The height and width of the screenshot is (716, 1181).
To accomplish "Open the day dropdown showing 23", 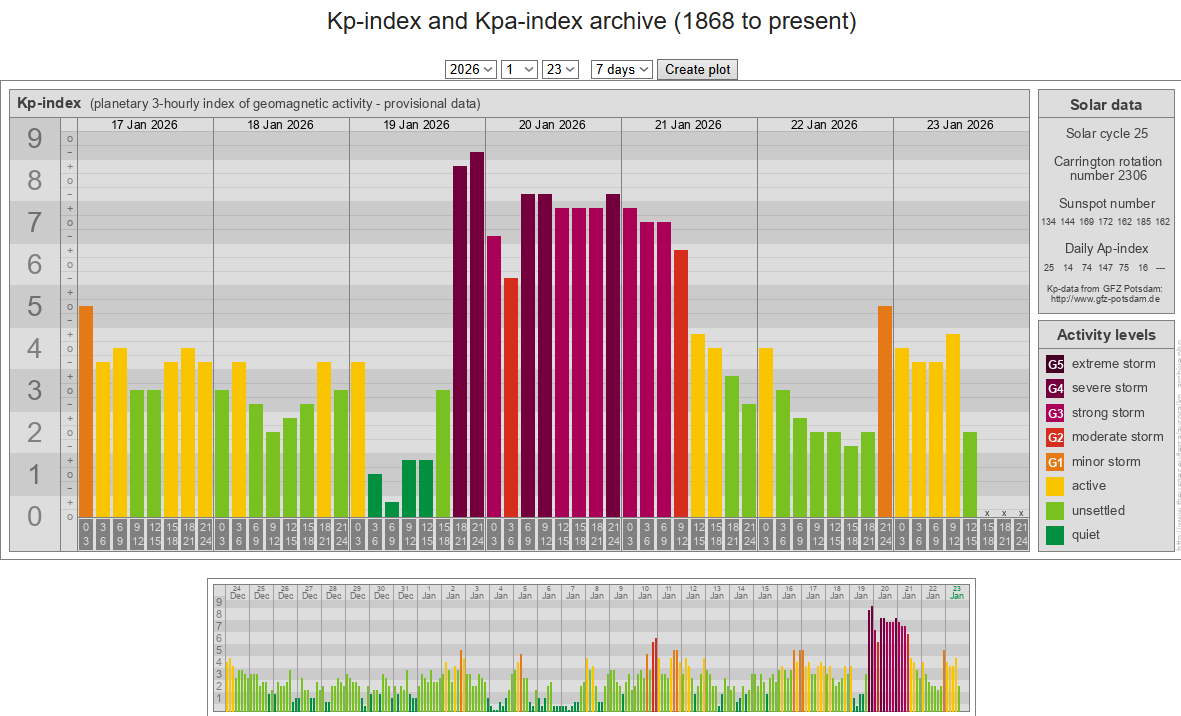I will tap(560, 69).
